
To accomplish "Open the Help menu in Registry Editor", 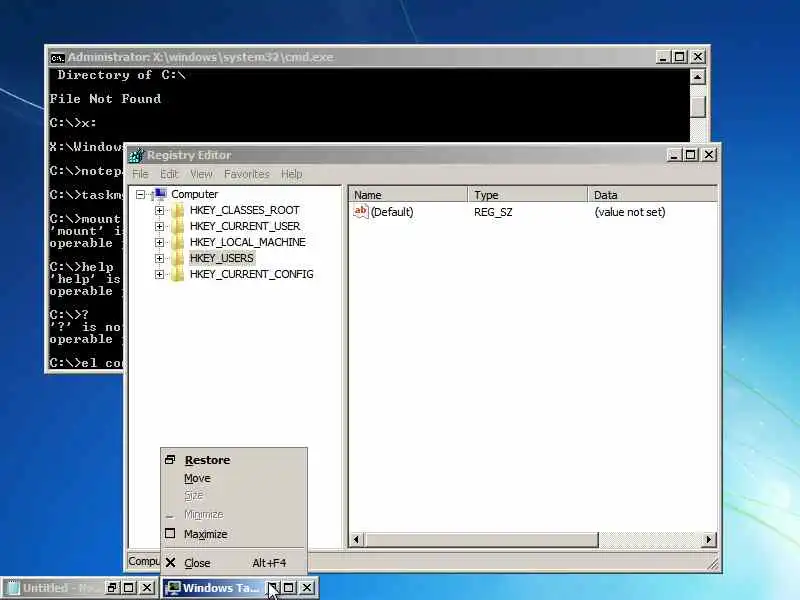I will 291,174.
